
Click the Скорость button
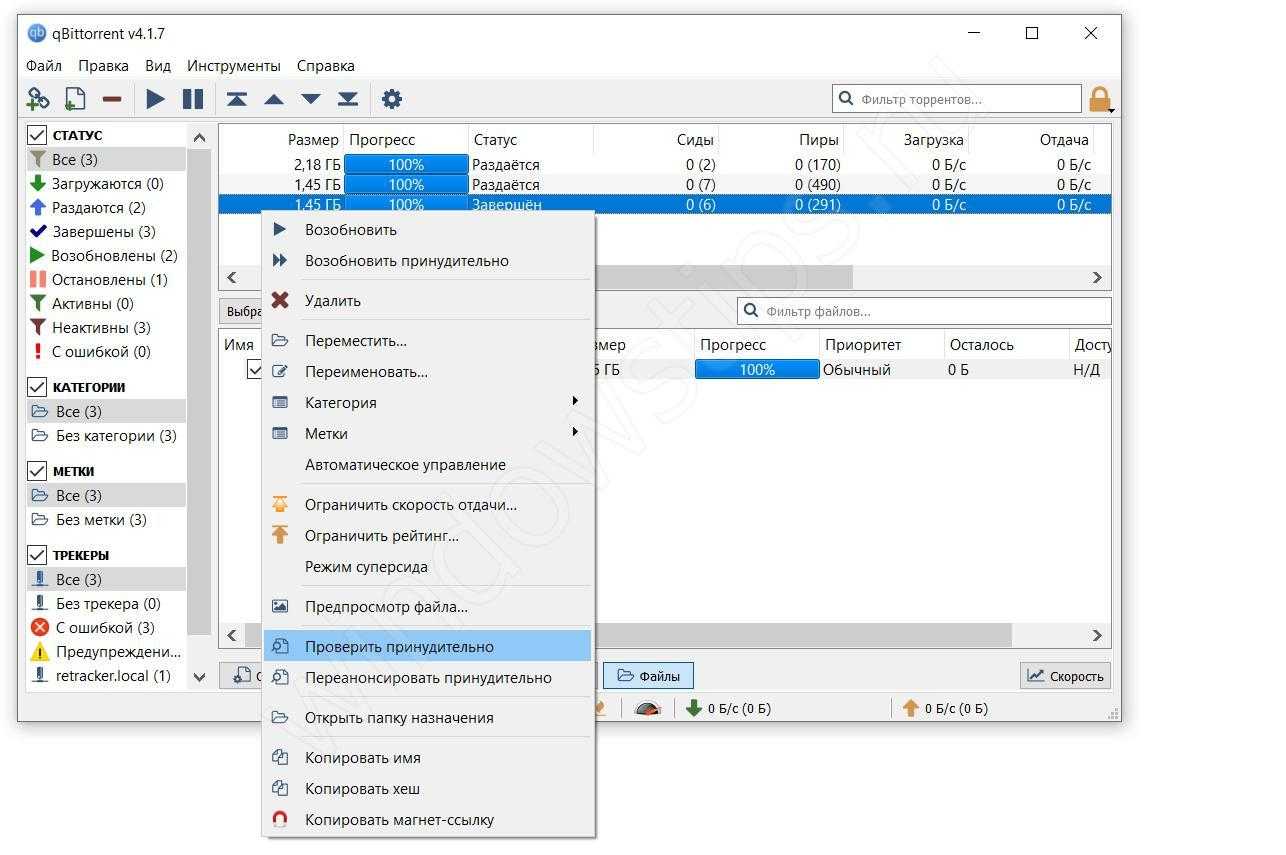(x=1065, y=676)
